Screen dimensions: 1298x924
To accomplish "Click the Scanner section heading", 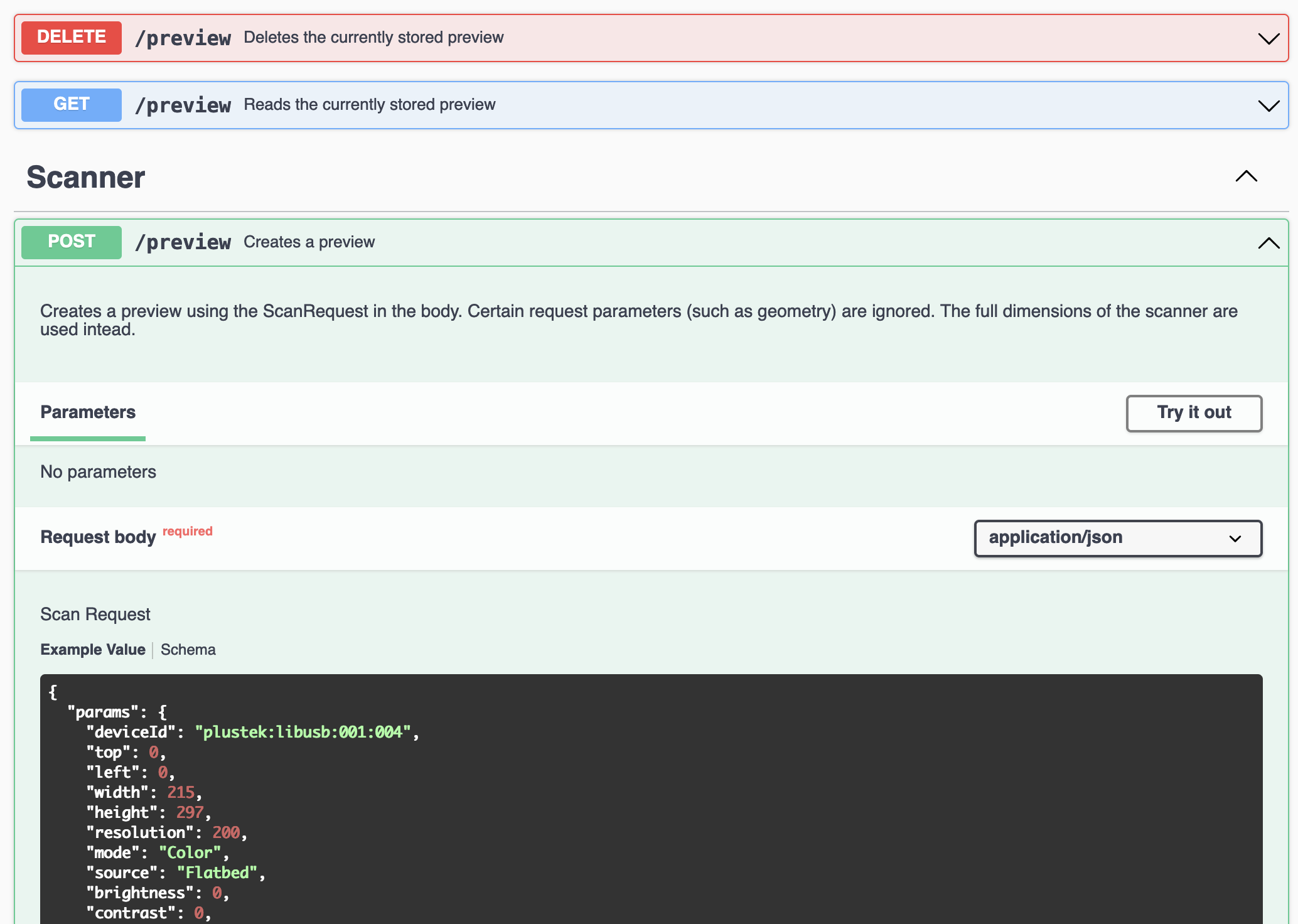I will point(86,178).
